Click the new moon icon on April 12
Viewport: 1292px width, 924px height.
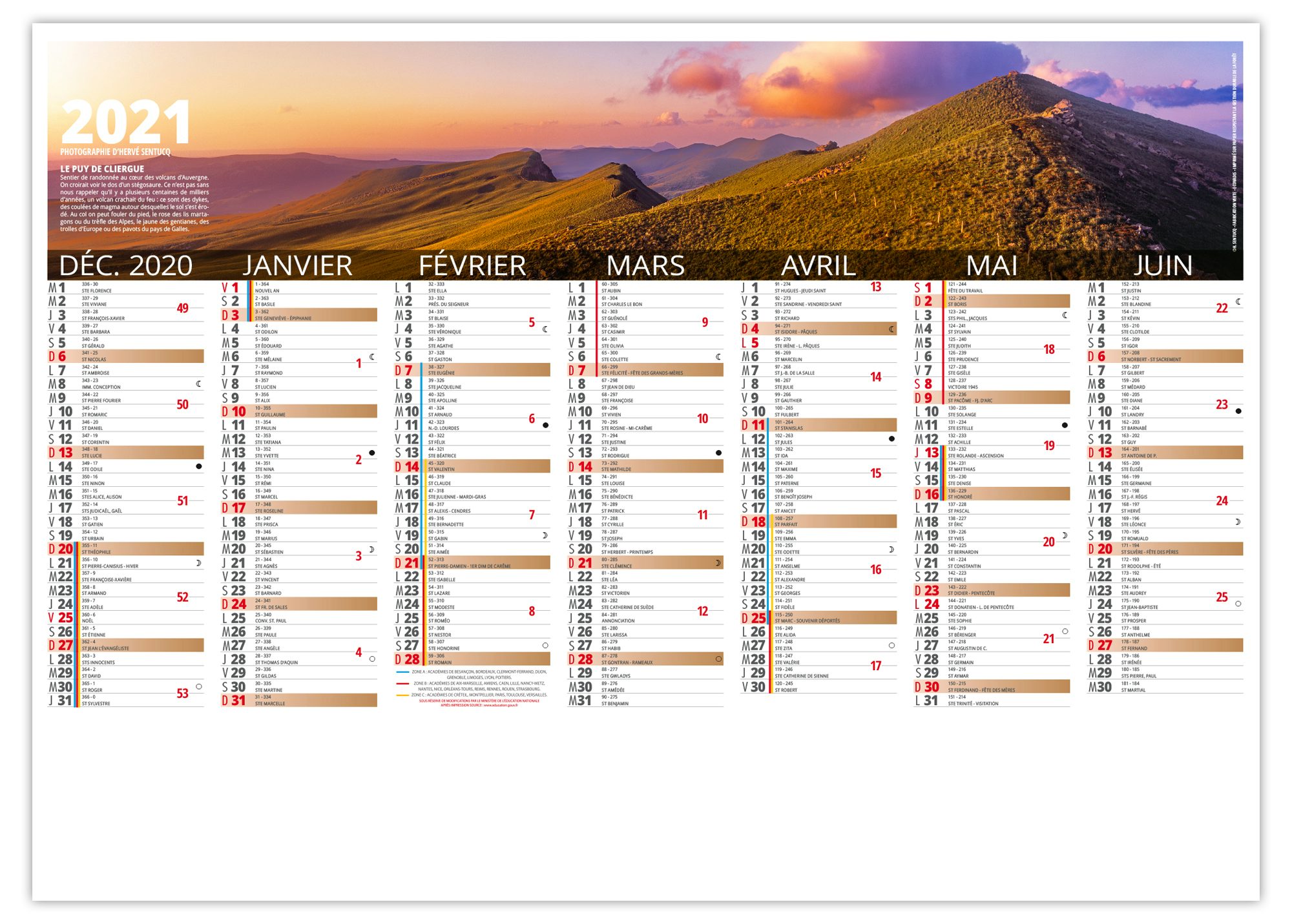coord(891,439)
